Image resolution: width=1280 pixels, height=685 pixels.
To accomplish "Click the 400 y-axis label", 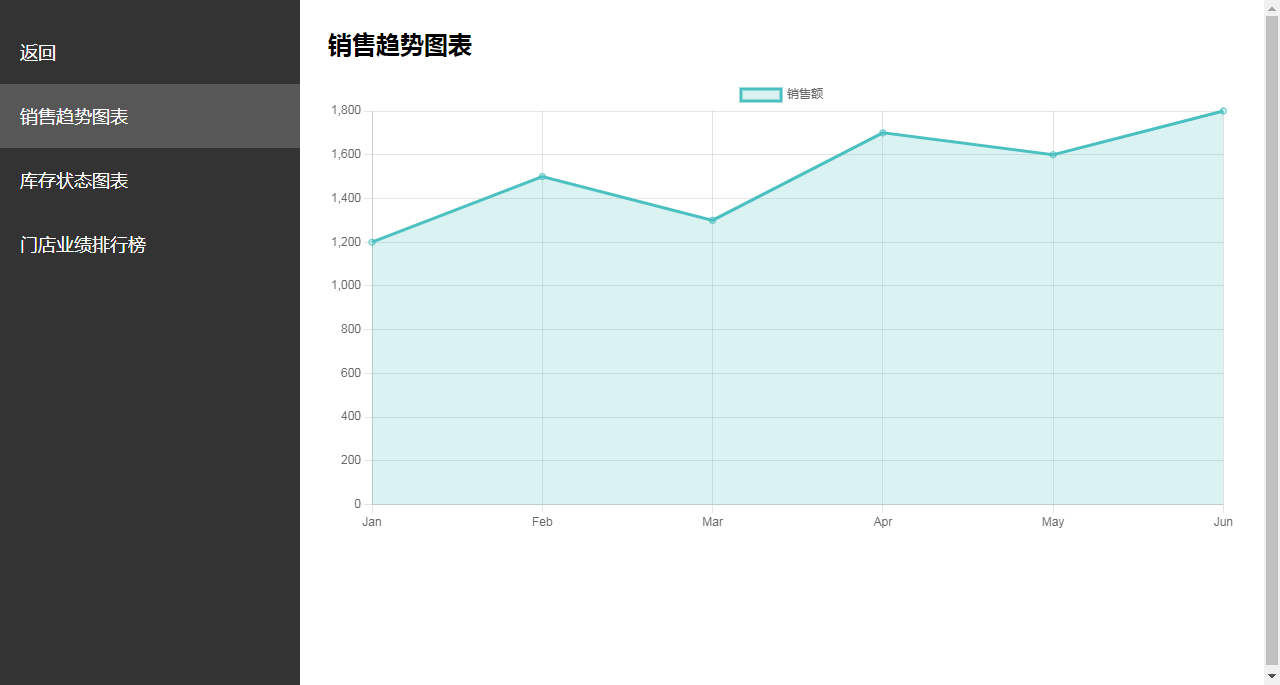I will pyautogui.click(x=351, y=416).
